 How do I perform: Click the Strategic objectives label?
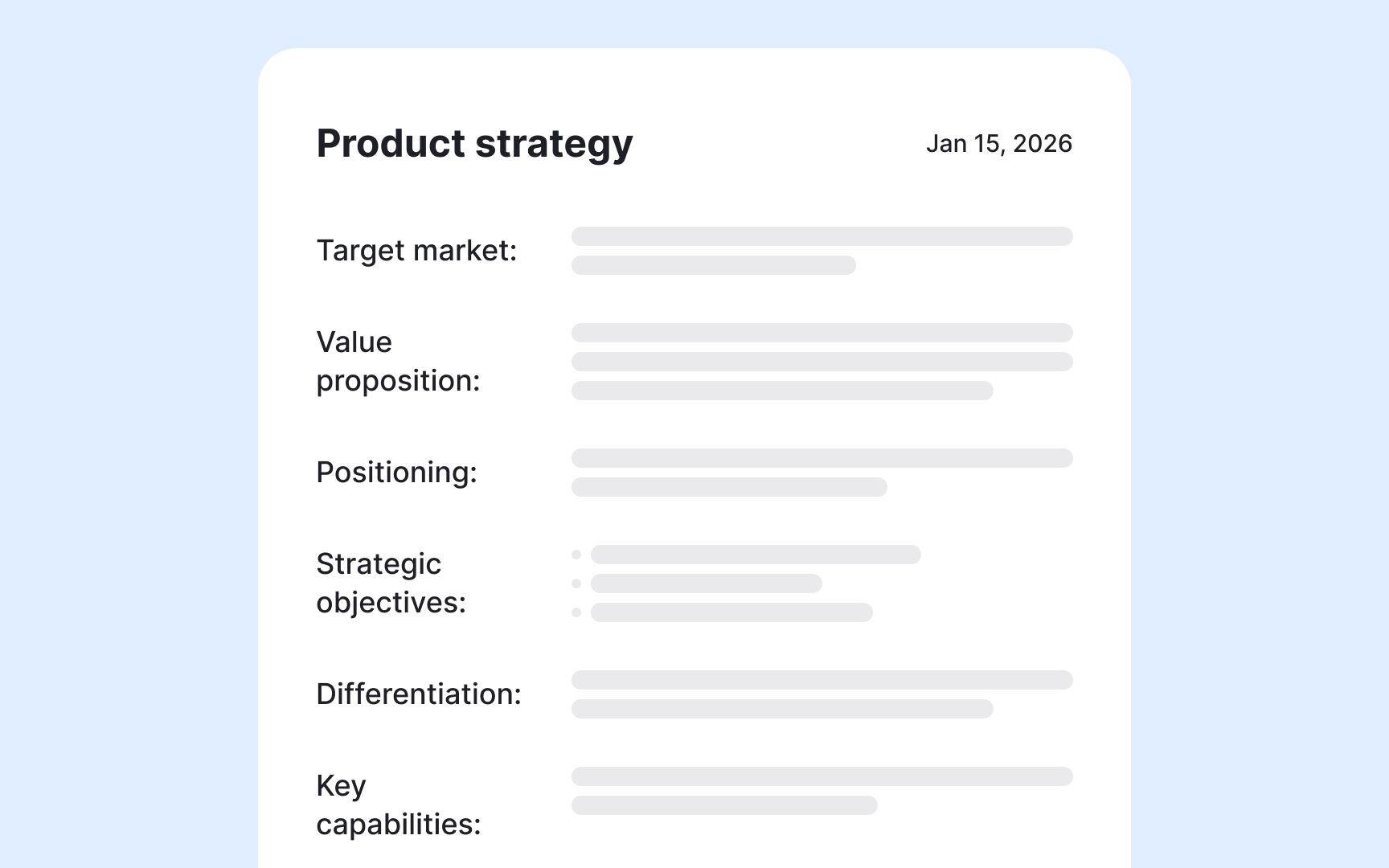point(391,583)
